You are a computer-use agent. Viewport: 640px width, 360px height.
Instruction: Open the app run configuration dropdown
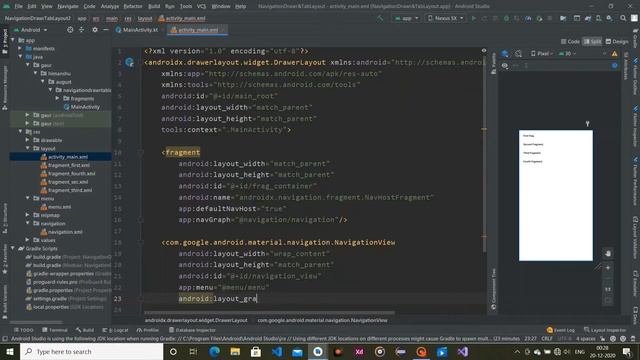(406, 18)
